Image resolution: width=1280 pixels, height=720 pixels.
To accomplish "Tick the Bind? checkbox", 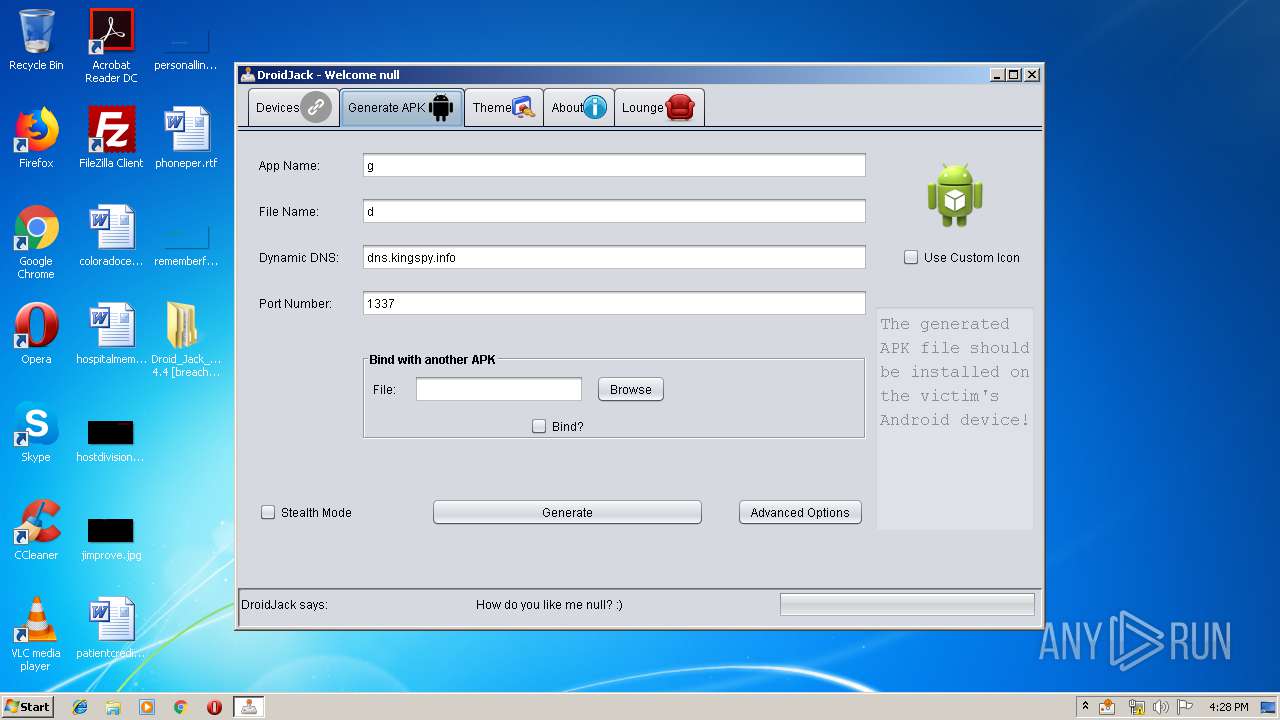I will pos(539,426).
